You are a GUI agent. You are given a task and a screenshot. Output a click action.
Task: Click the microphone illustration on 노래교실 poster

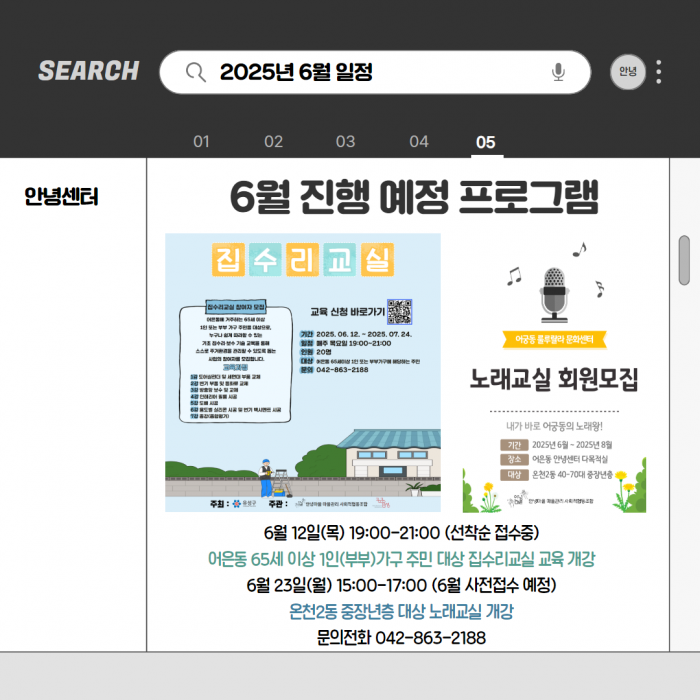click(553, 292)
